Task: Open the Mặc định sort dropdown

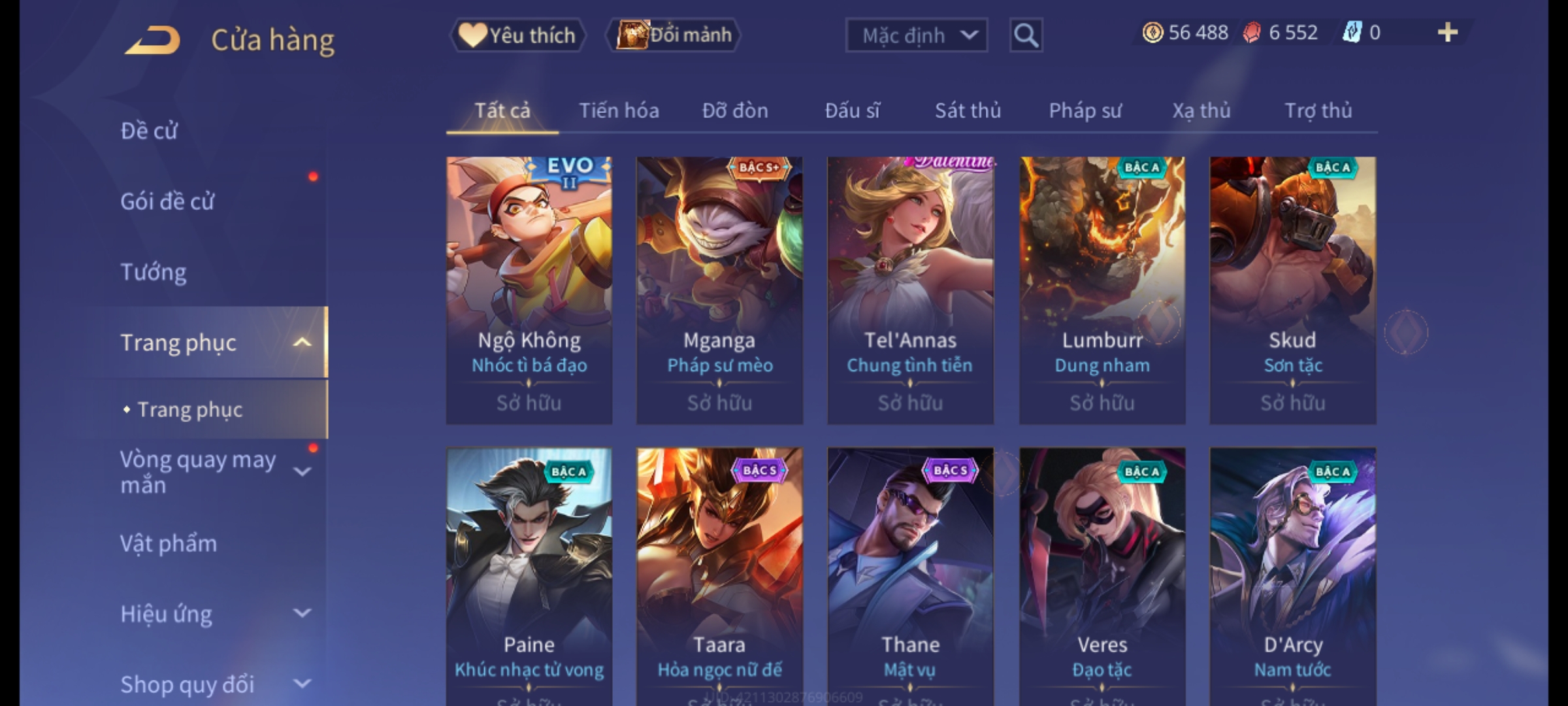Action: (916, 35)
